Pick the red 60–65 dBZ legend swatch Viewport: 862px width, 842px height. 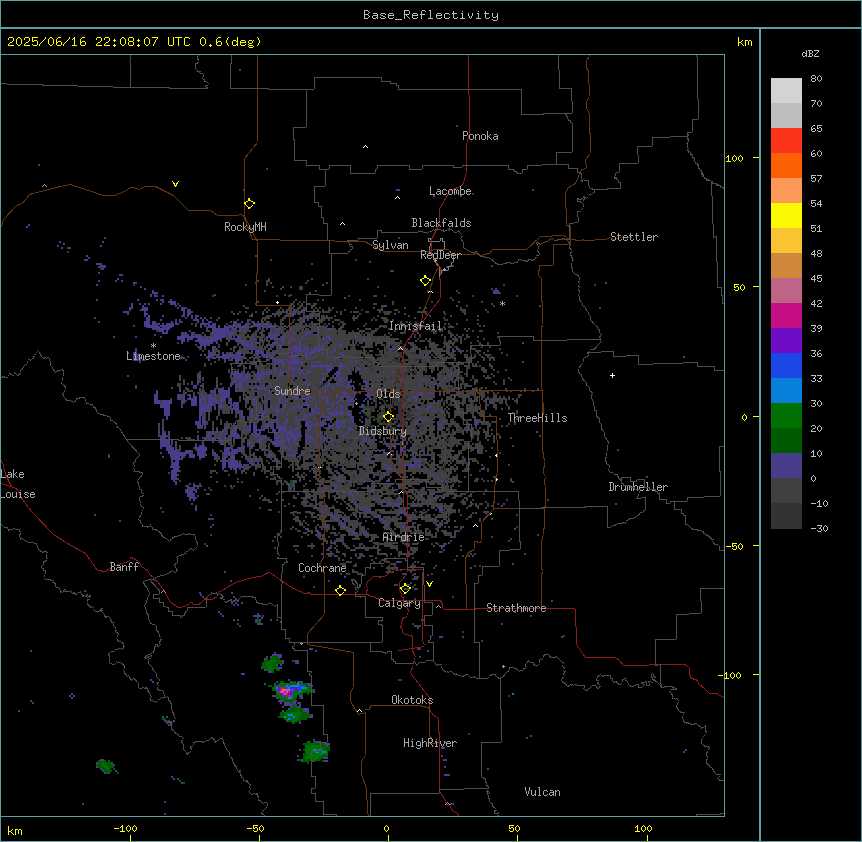click(786, 141)
